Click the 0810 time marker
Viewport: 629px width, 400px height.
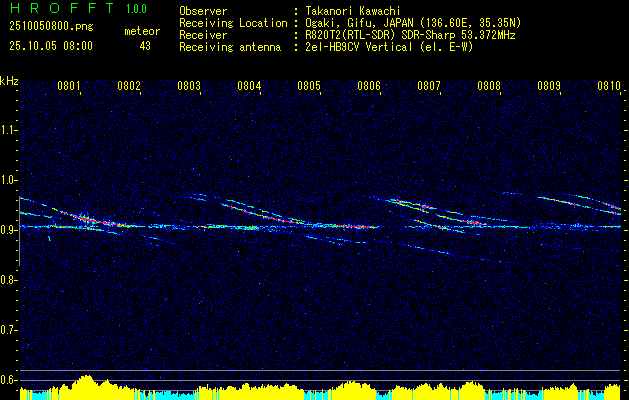609,86
